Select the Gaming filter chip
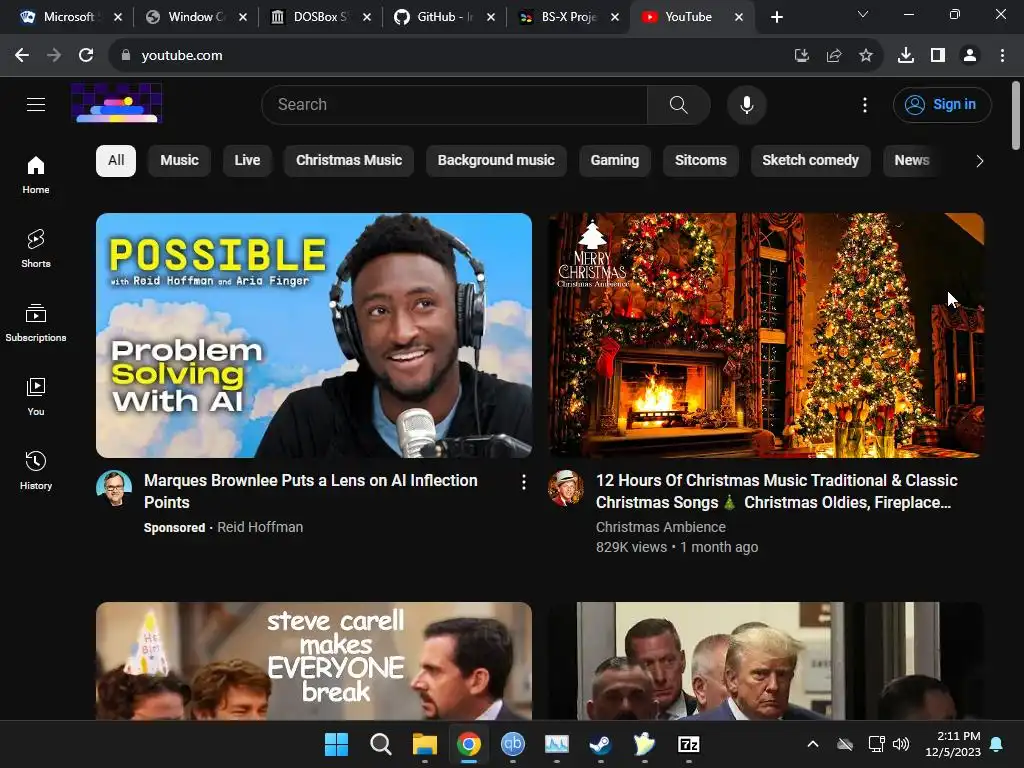The image size is (1024, 768). [615, 161]
